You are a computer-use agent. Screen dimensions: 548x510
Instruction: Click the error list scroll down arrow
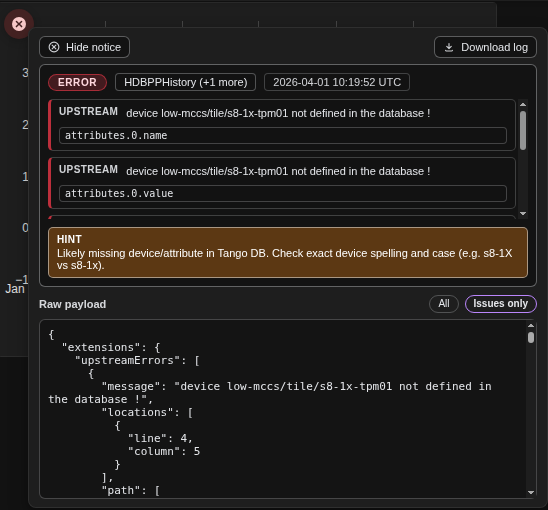[523, 213]
